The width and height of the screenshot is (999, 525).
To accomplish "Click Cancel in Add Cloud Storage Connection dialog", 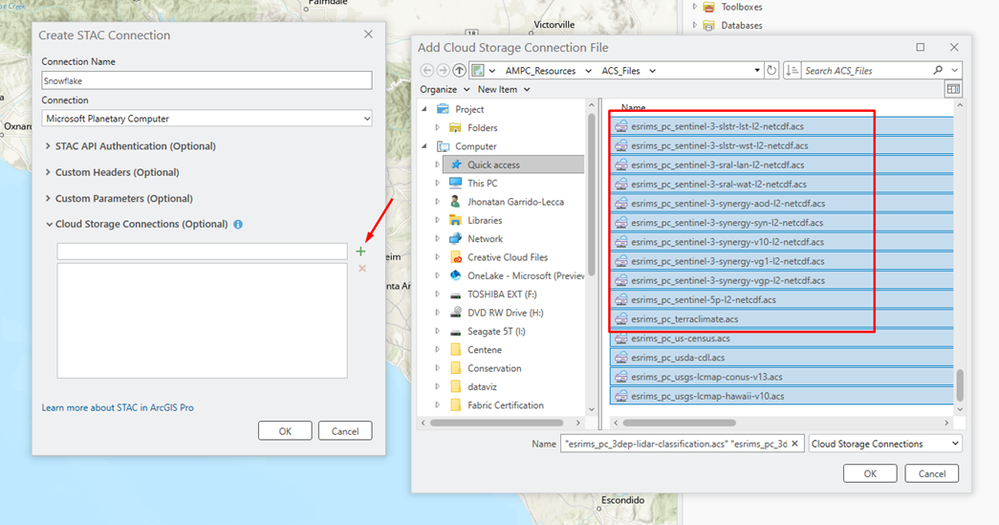I will pos(932,473).
